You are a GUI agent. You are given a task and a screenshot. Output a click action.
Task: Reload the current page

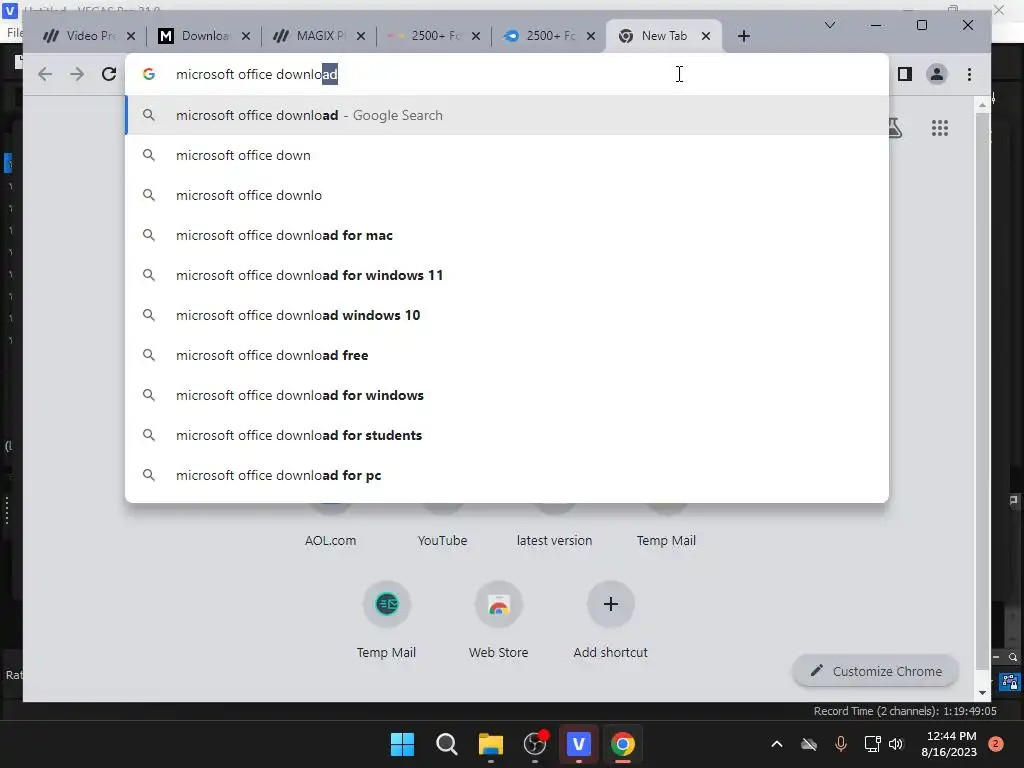click(109, 74)
